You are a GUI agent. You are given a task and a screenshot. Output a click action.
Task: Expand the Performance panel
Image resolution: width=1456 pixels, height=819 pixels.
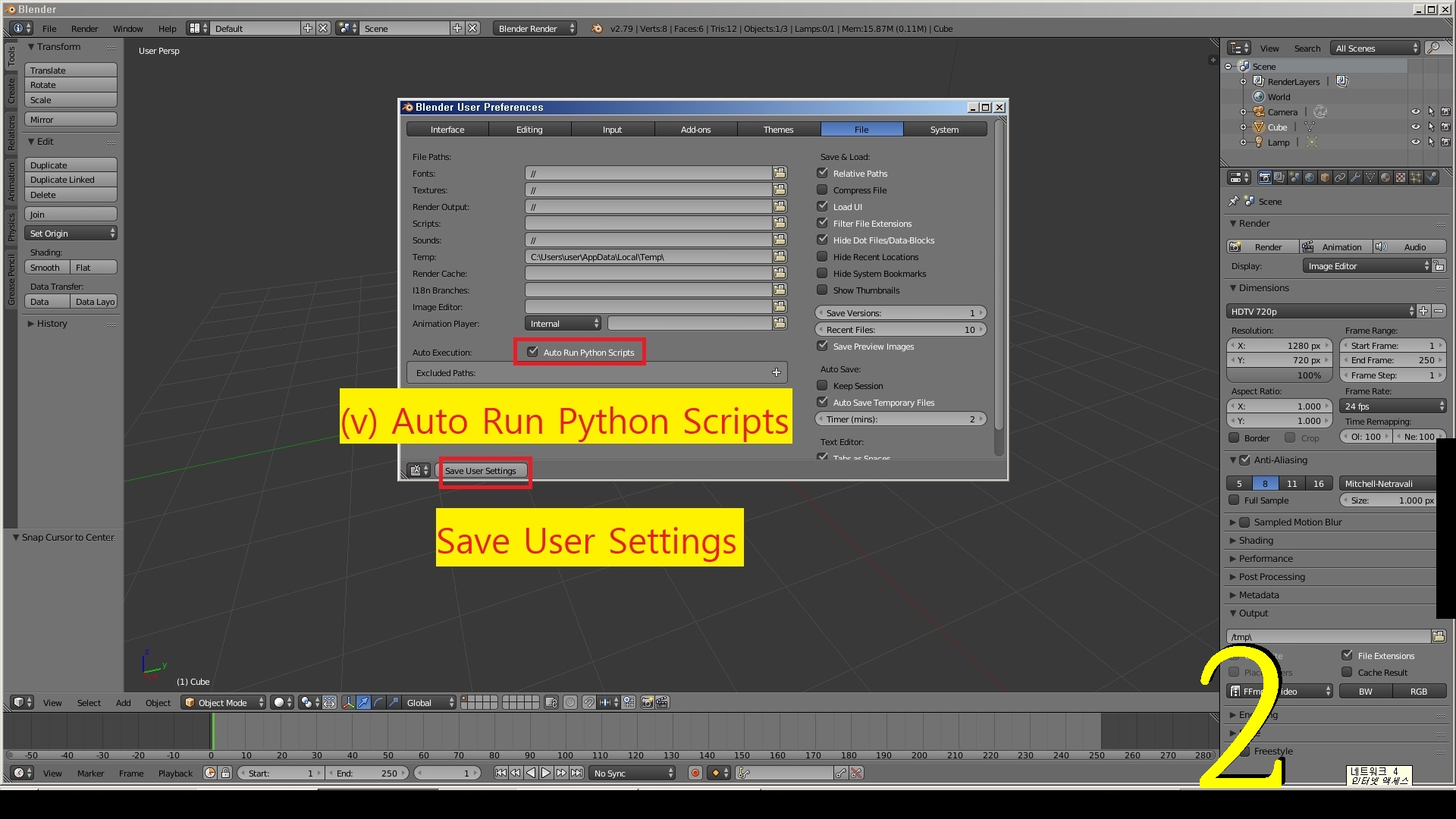coord(1265,558)
